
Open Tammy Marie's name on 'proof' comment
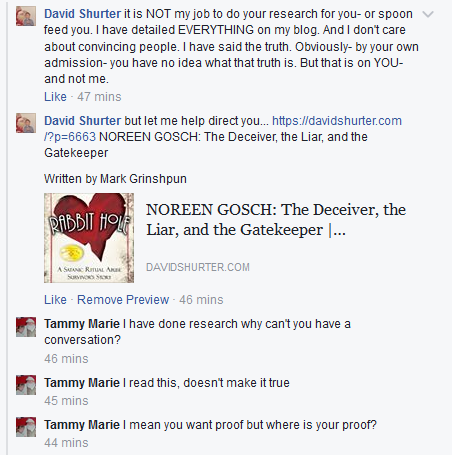[82, 425]
